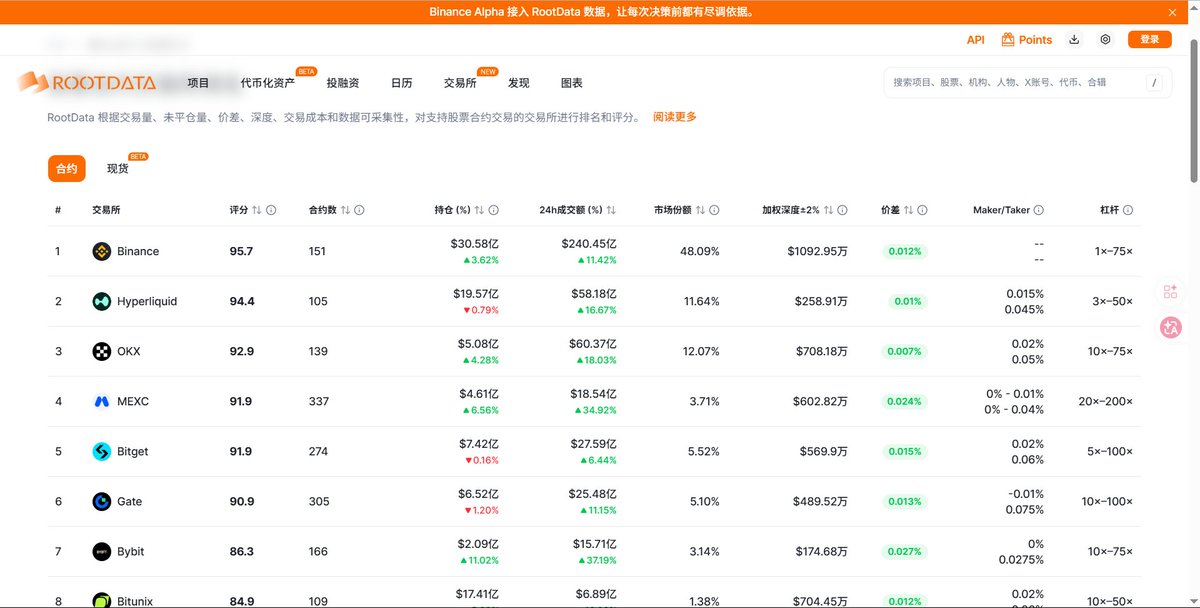Show info tooltip for 市场份额 column
Screen dimensions: 1200x608
714,210
